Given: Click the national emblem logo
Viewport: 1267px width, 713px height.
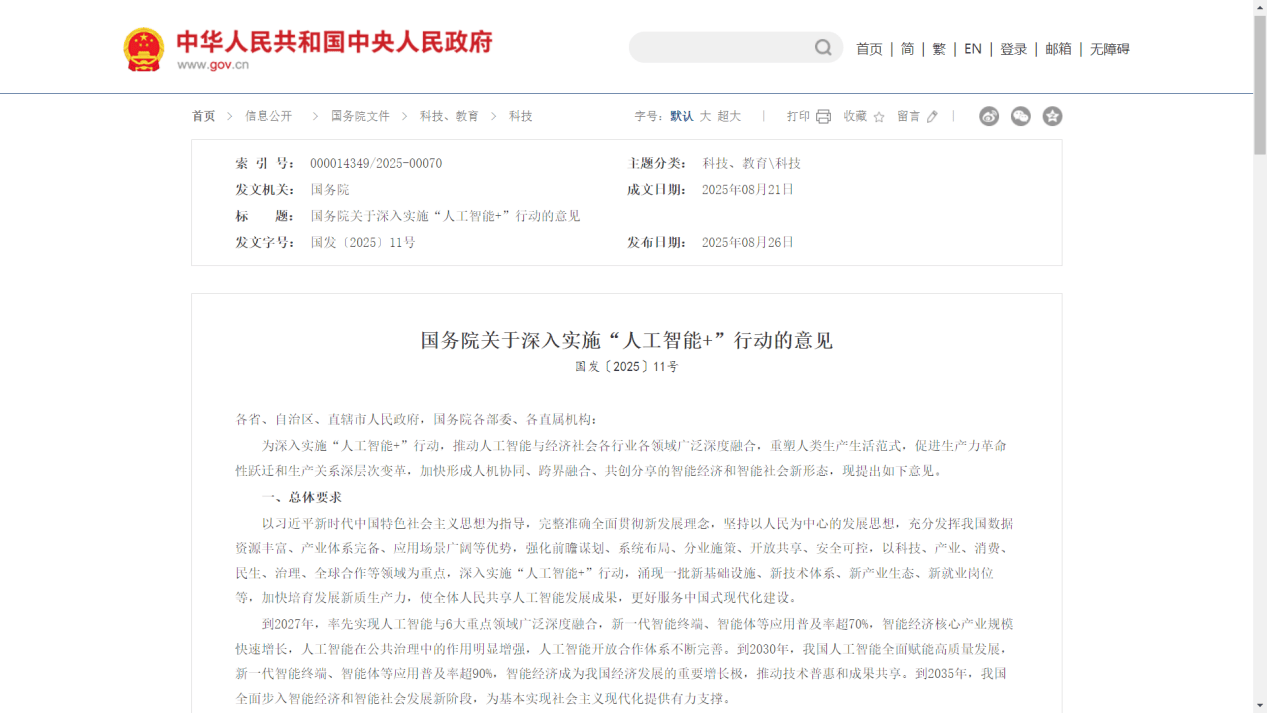Looking at the screenshot, I should coord(144,49).
